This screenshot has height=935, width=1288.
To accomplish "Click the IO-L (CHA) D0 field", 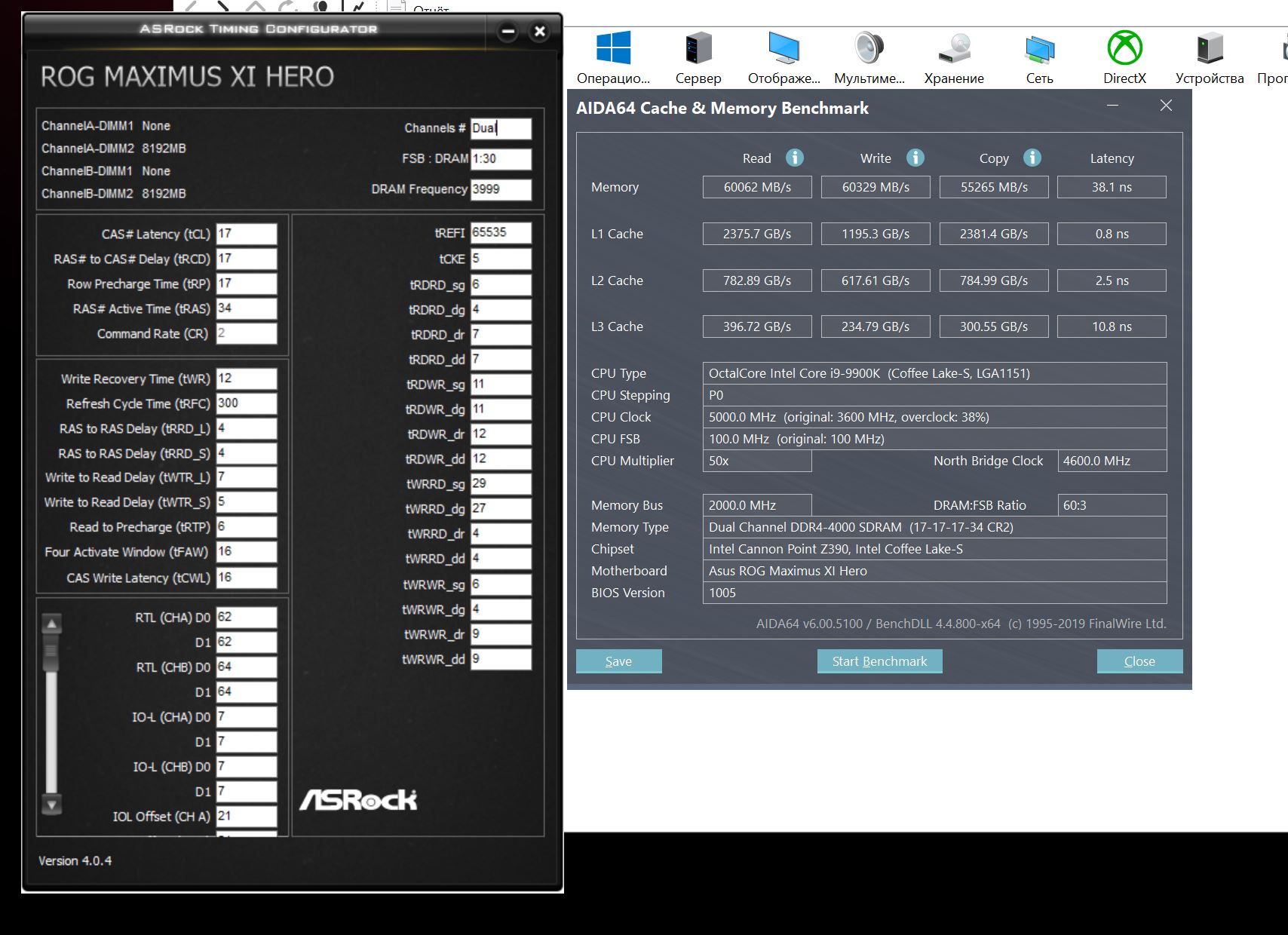I will (x=247, y=717).
